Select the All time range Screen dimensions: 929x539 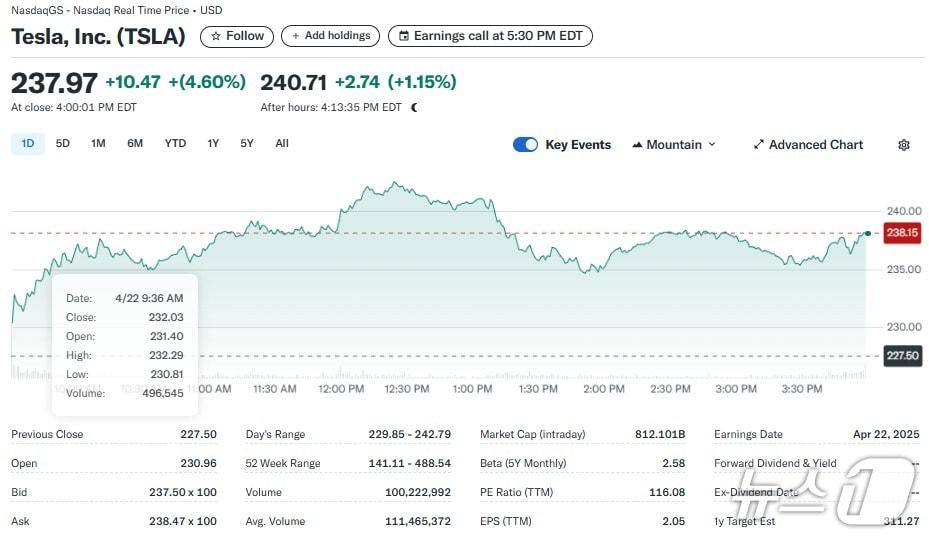pyautogui.click(x=282, y=144)
